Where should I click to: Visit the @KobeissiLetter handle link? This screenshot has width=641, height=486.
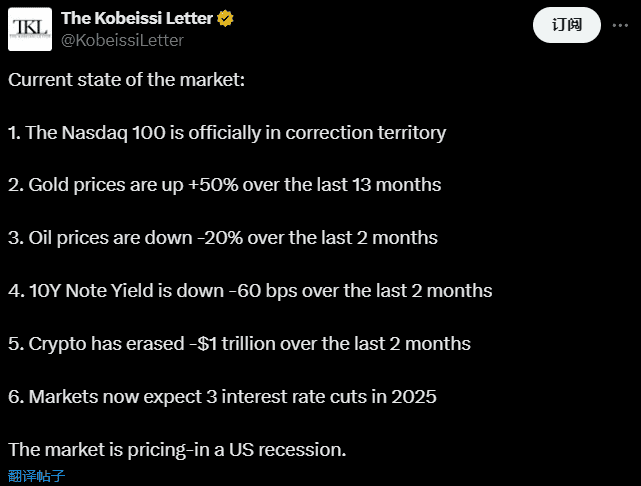tap(122, 40)
